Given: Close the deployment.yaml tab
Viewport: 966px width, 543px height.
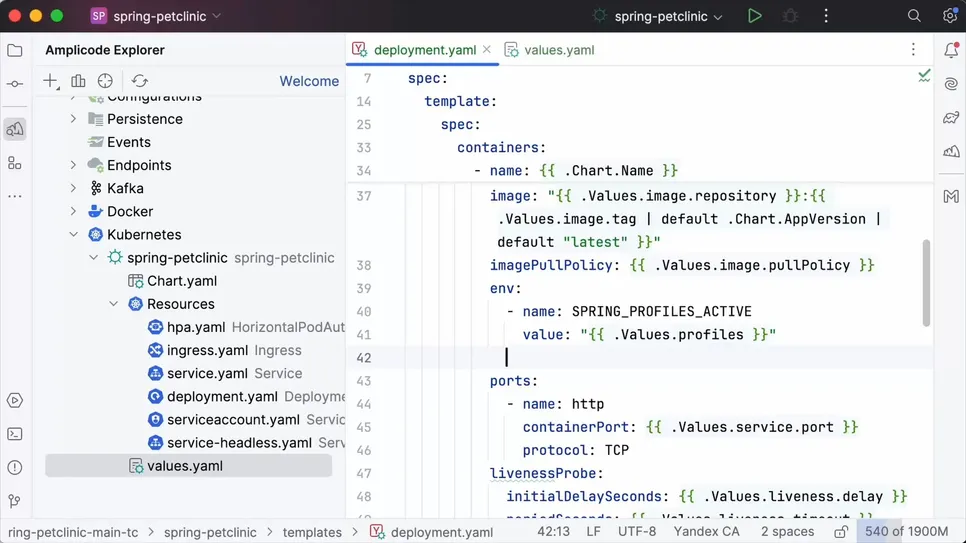Looking at the screenshot, I should [x=487, y=49].
